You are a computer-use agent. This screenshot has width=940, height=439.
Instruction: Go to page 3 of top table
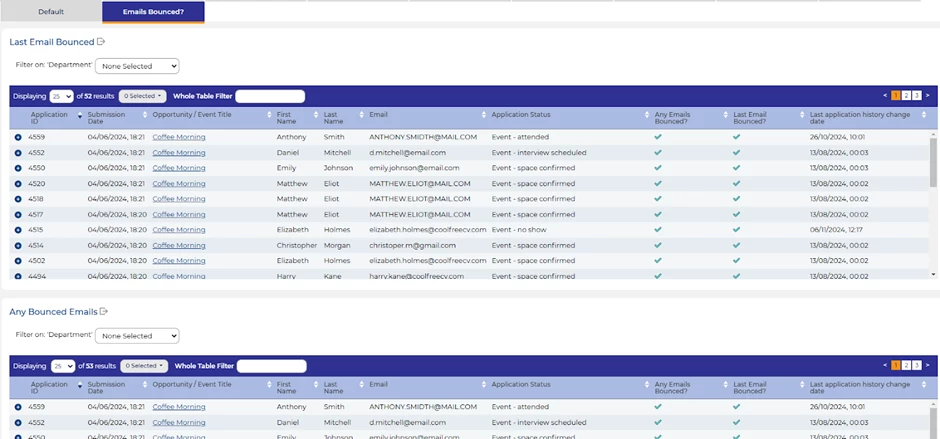tap(917, 95)
